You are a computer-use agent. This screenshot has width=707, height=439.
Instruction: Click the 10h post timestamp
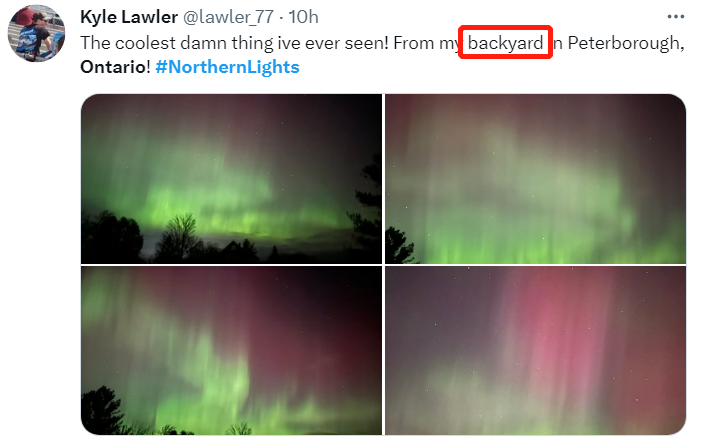click(303, 17)
